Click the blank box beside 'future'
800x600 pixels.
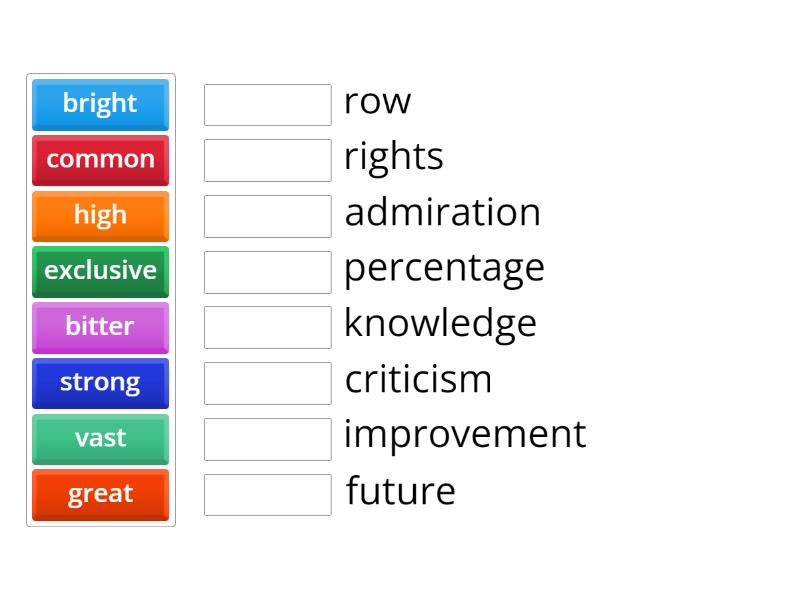pos(267,492)
